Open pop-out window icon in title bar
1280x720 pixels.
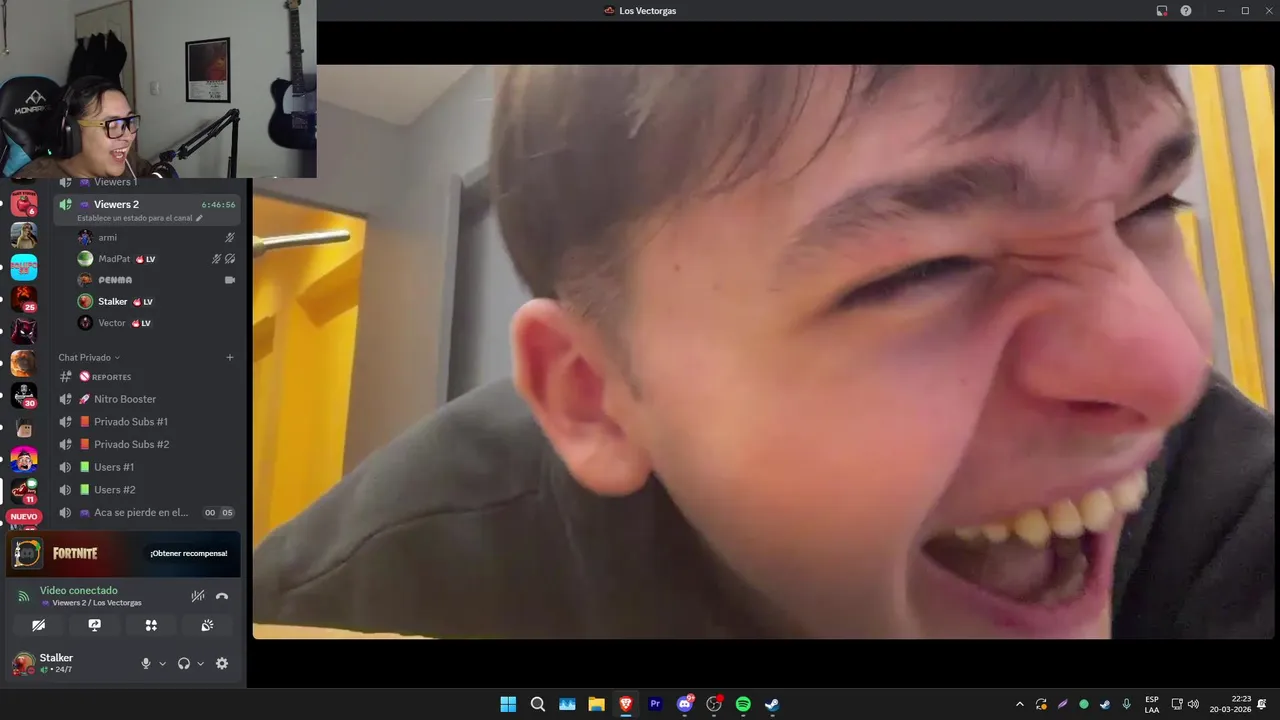[1162, 11]
